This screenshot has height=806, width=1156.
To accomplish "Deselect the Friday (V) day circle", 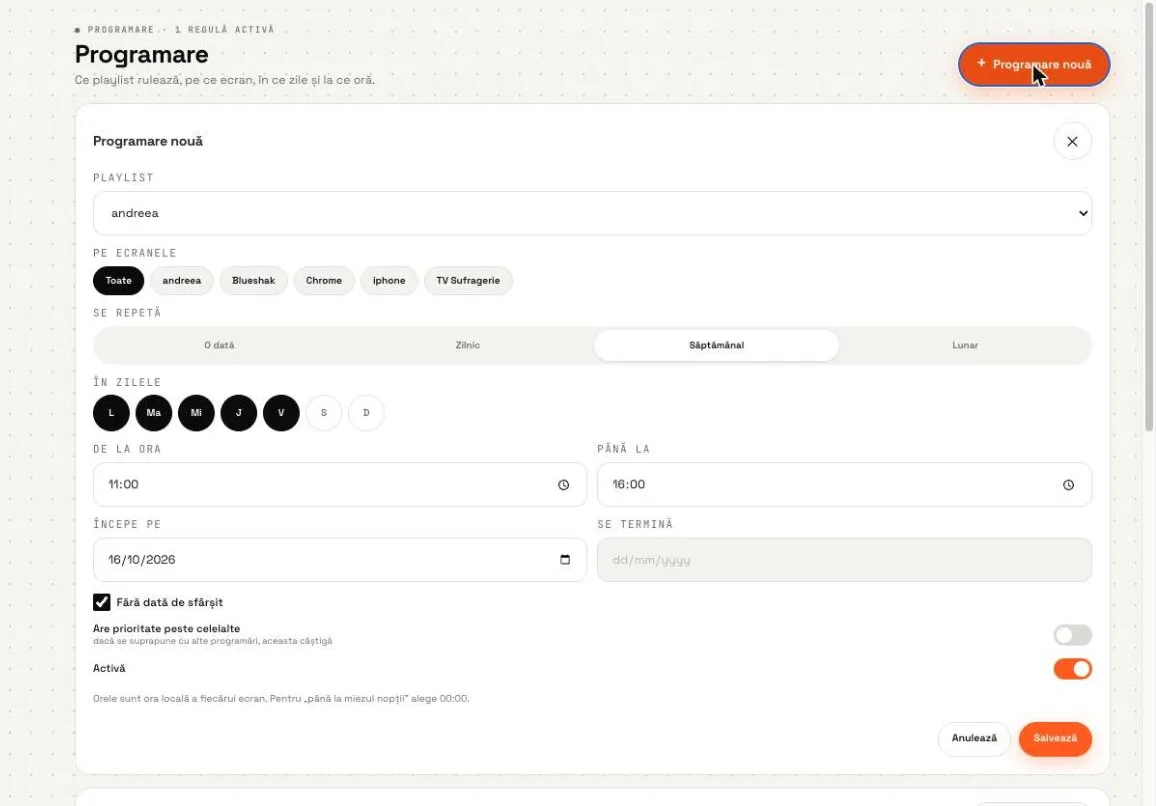I will (281, 413).
